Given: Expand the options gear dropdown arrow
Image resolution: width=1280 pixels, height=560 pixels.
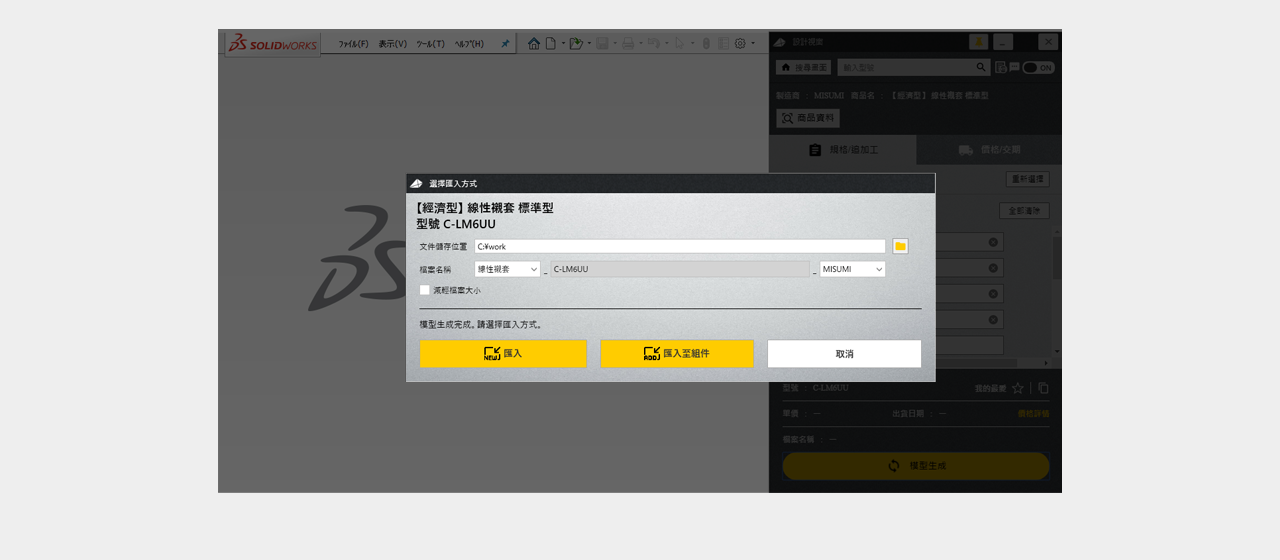Looking at the screenshot, I should click(752, 44).
